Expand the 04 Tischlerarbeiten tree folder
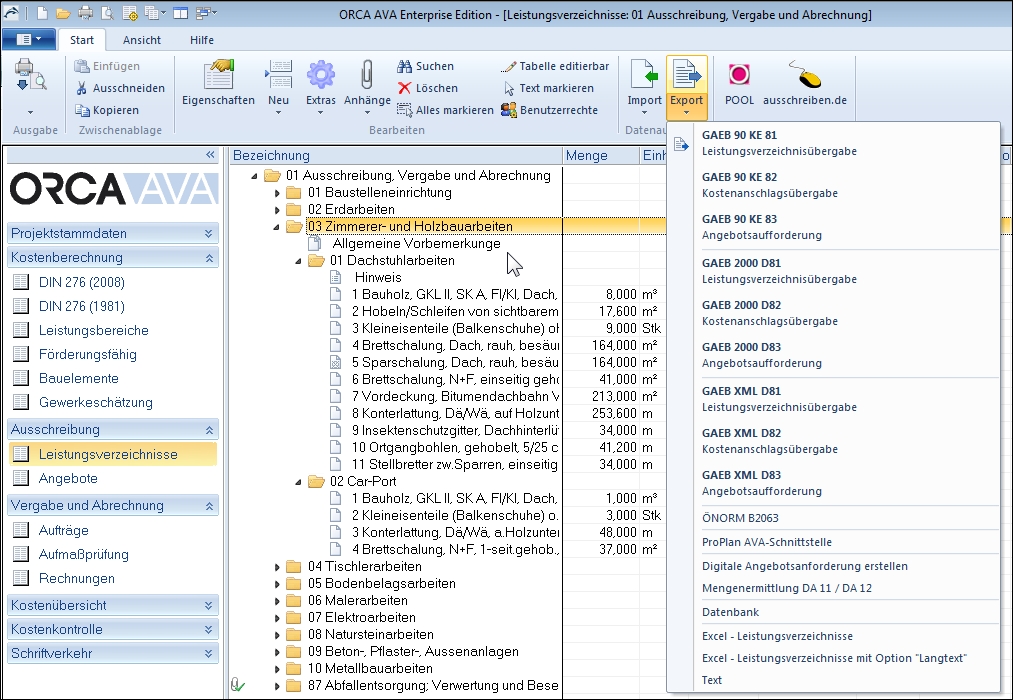The image size is (1013, 700). point(277,567)
